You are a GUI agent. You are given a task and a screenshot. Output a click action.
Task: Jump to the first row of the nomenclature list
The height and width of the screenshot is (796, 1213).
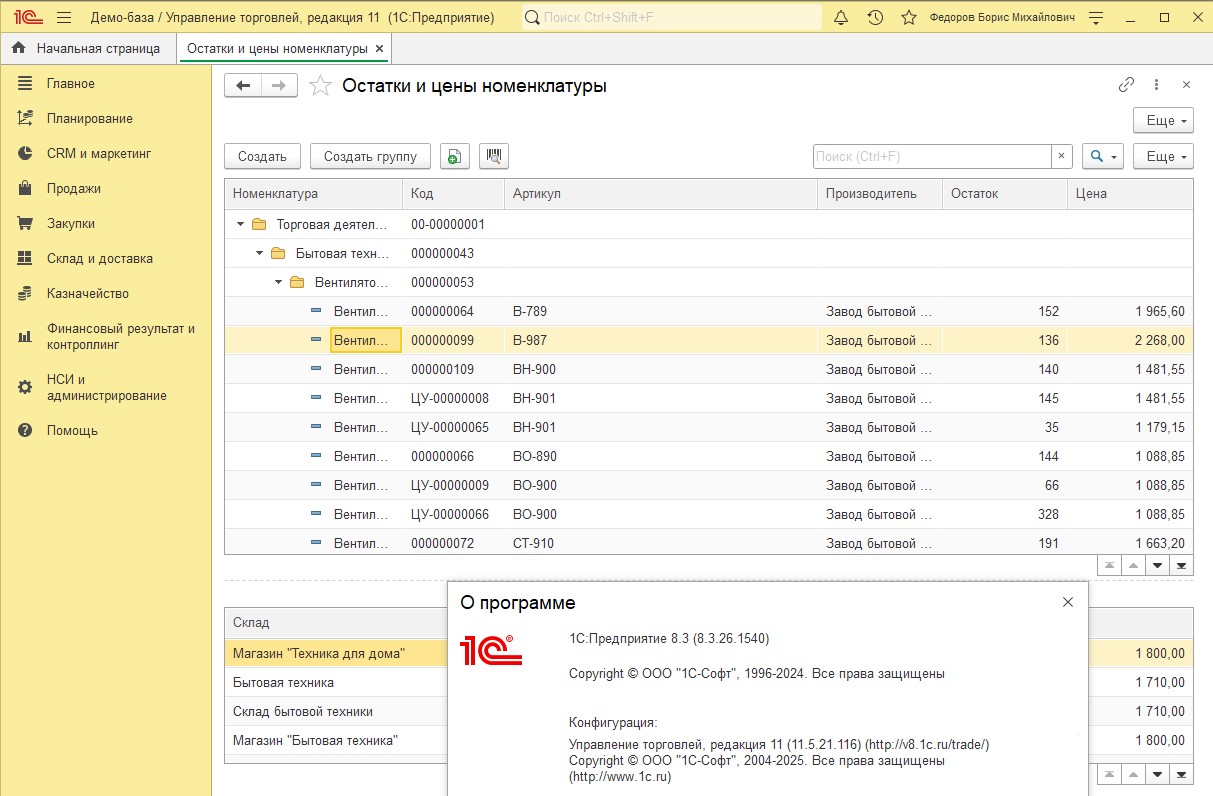(x=1109, y=565)
